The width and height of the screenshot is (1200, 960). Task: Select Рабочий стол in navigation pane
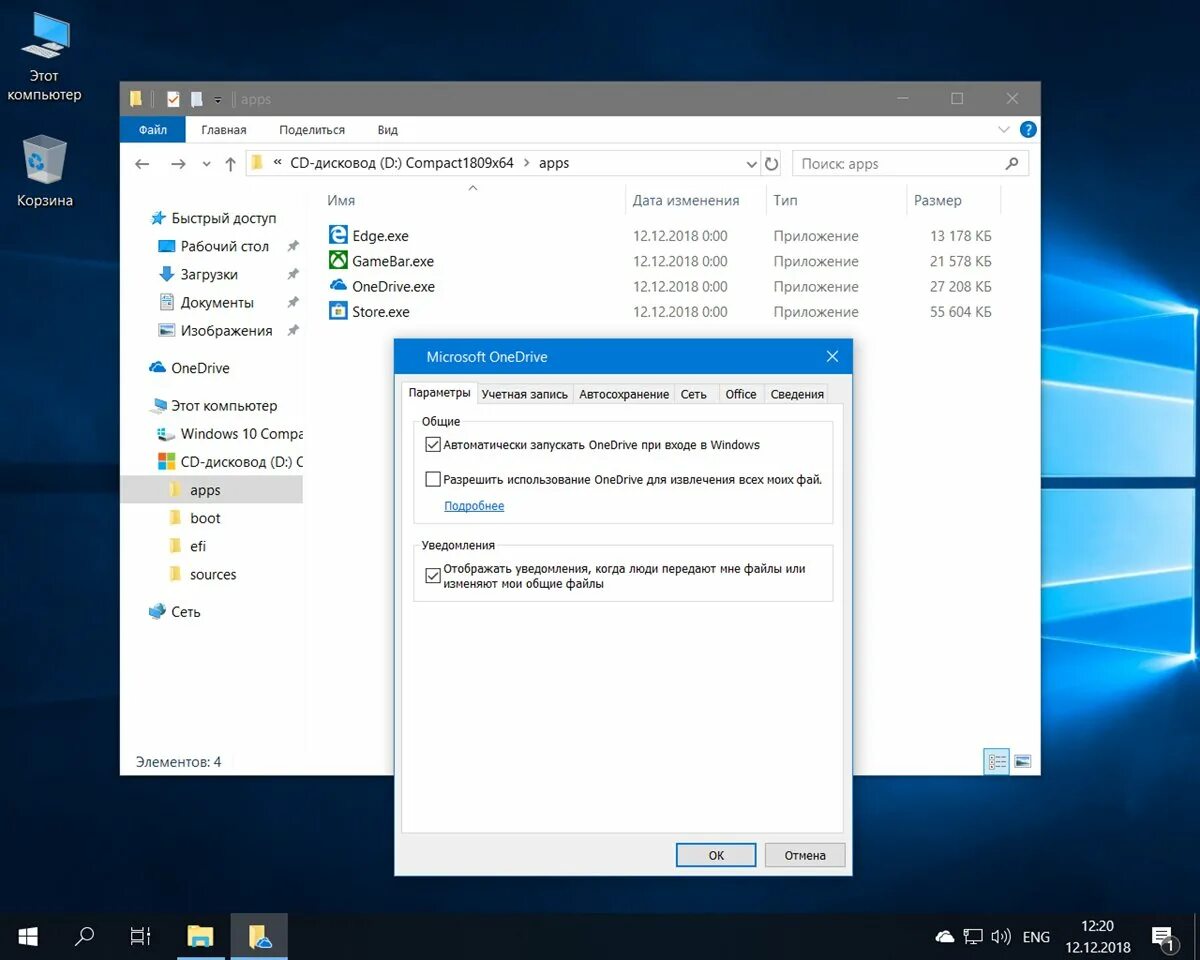(x=225, y=246)
